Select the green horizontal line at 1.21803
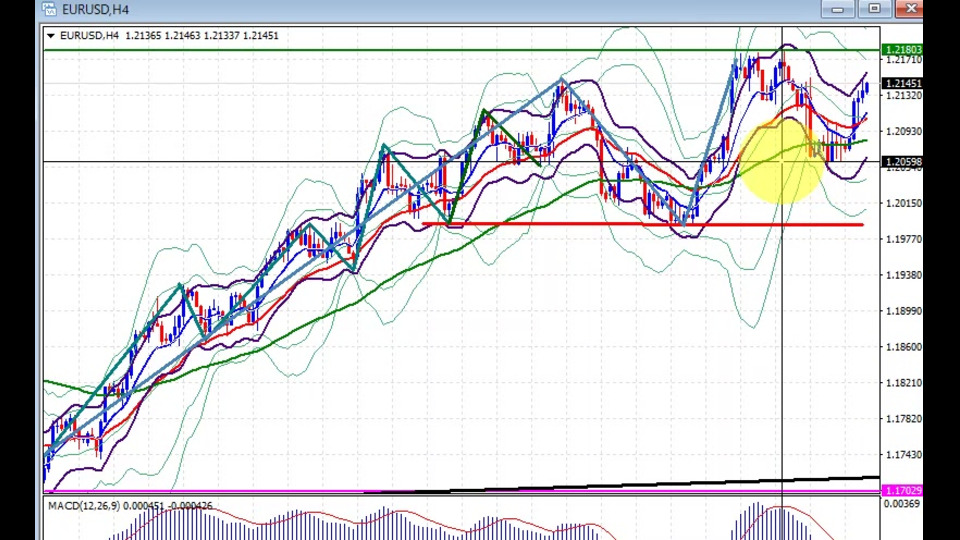This screenshot has height=540, width=960. [x=462, y=50]
